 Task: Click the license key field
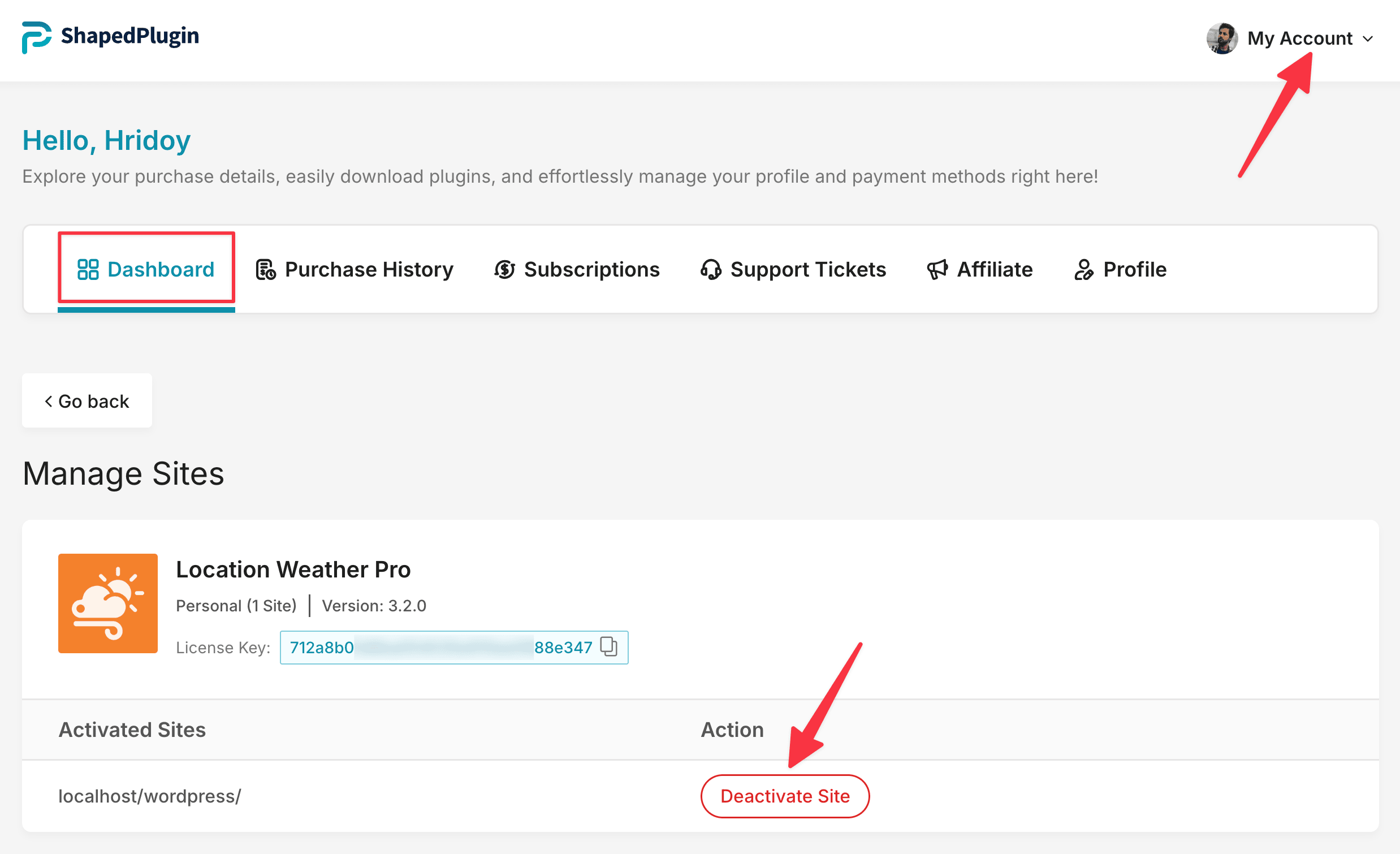454,647
